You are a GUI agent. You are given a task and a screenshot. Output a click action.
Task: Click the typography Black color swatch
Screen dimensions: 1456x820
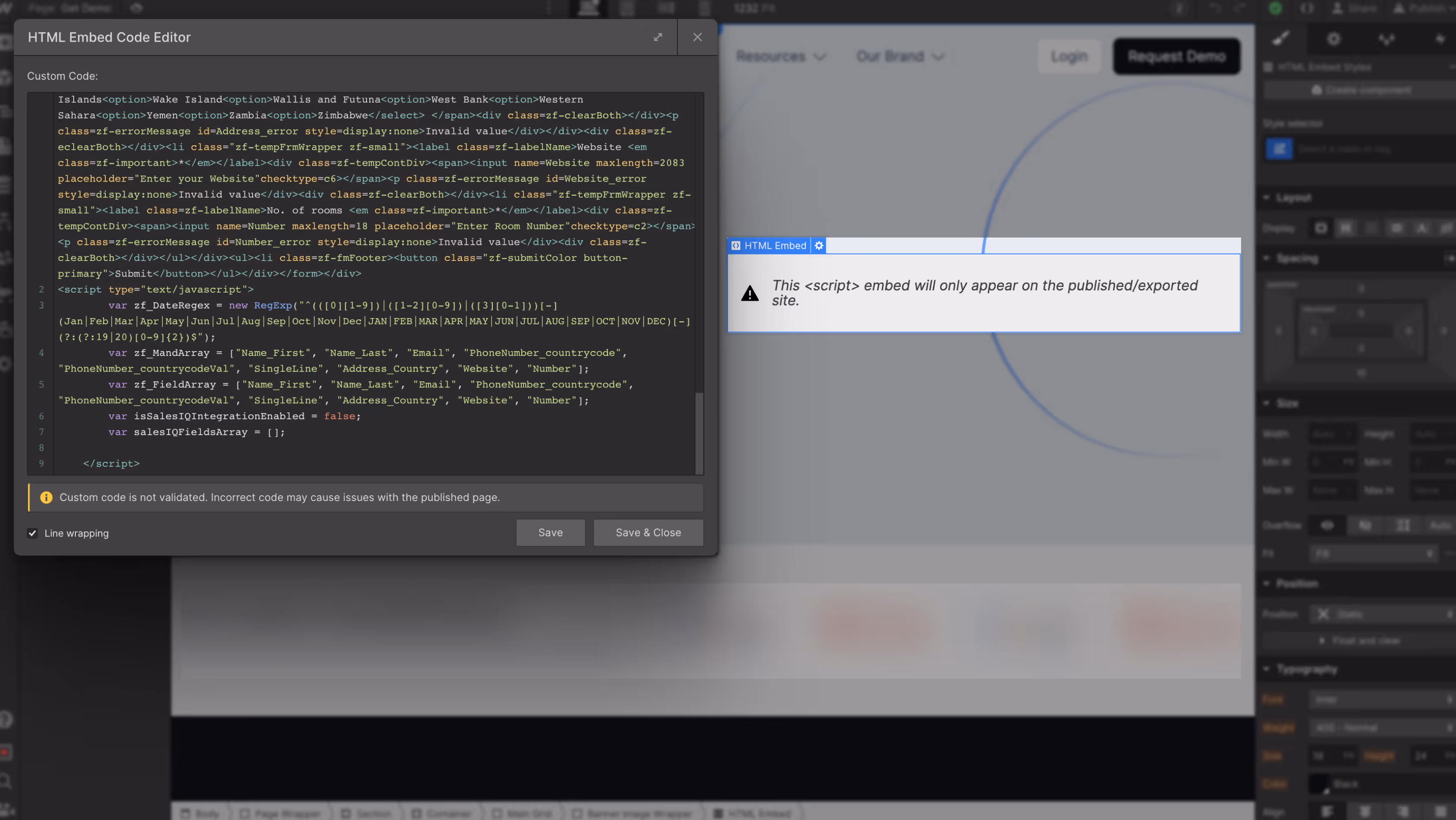(1320, 784)
